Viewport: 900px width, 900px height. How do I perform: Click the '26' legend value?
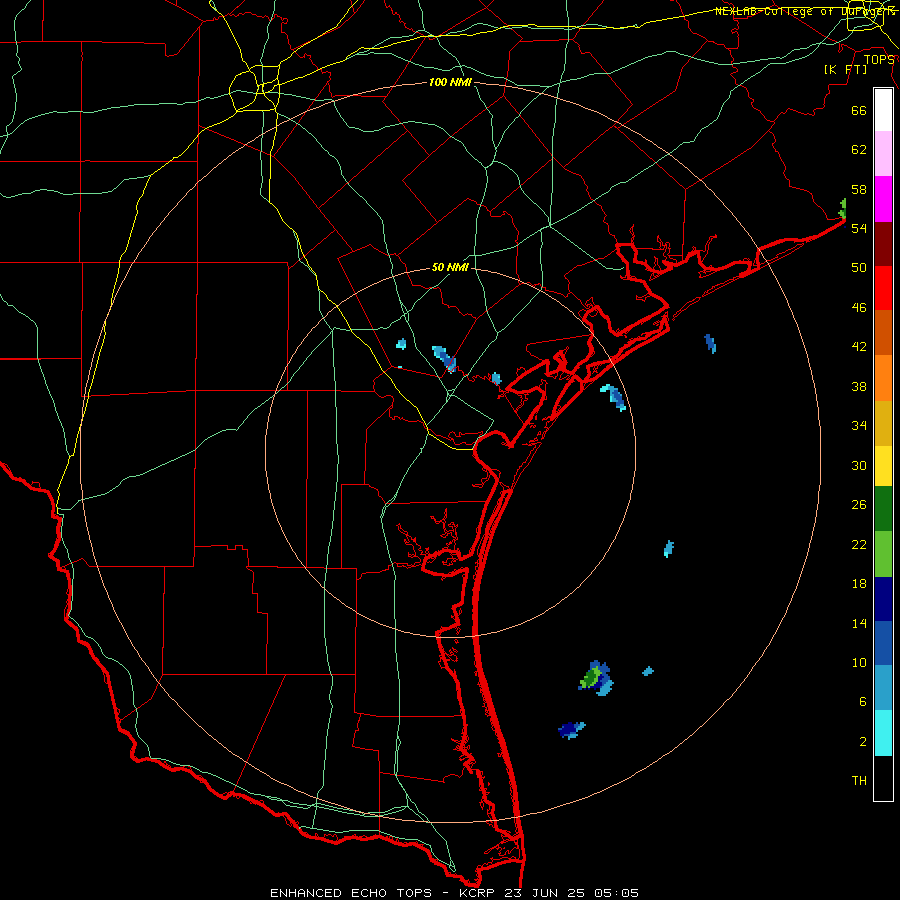pos(859,505)
